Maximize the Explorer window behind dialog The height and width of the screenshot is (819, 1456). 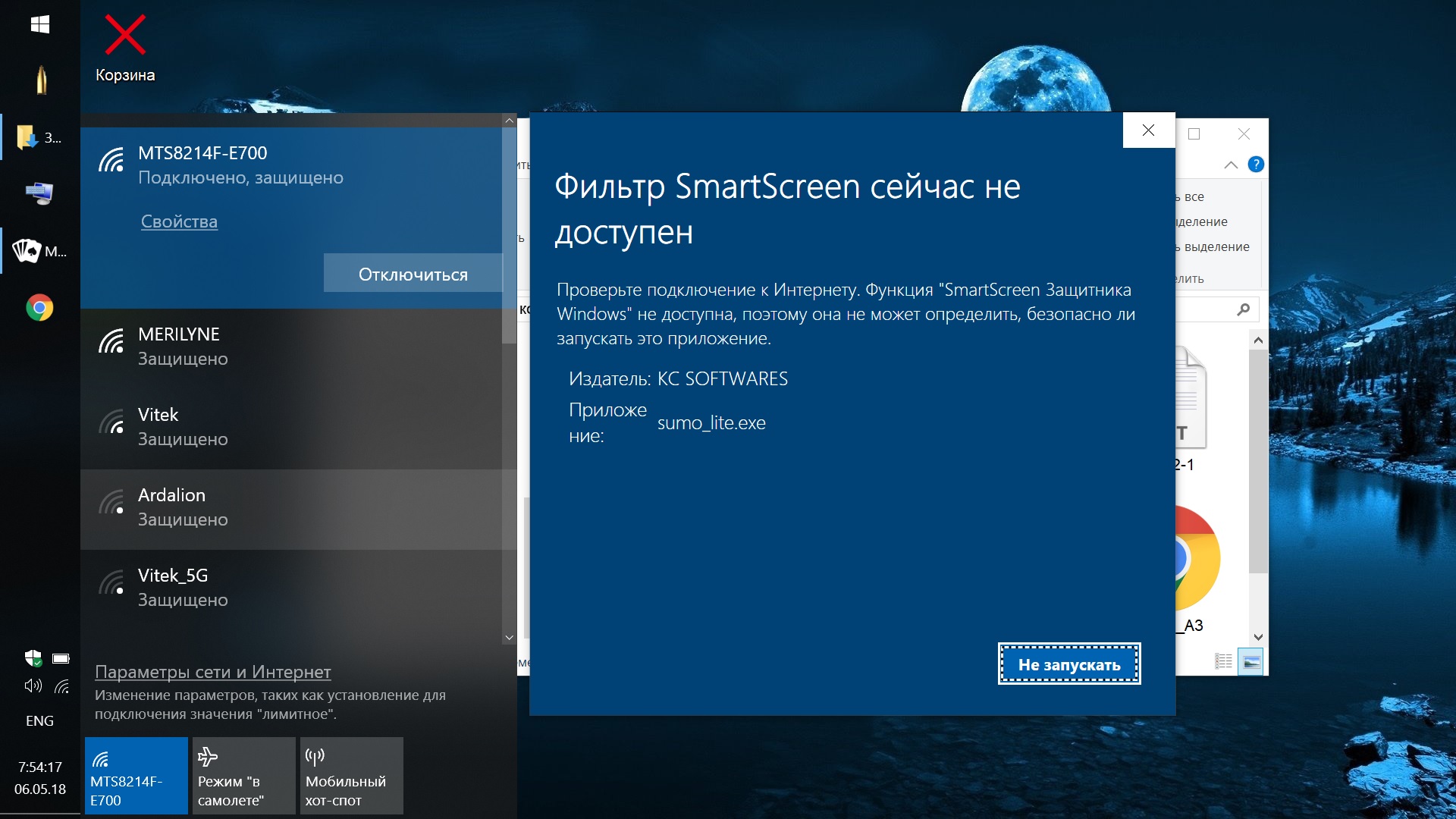pyautogui.click(x=1194, y=134)
